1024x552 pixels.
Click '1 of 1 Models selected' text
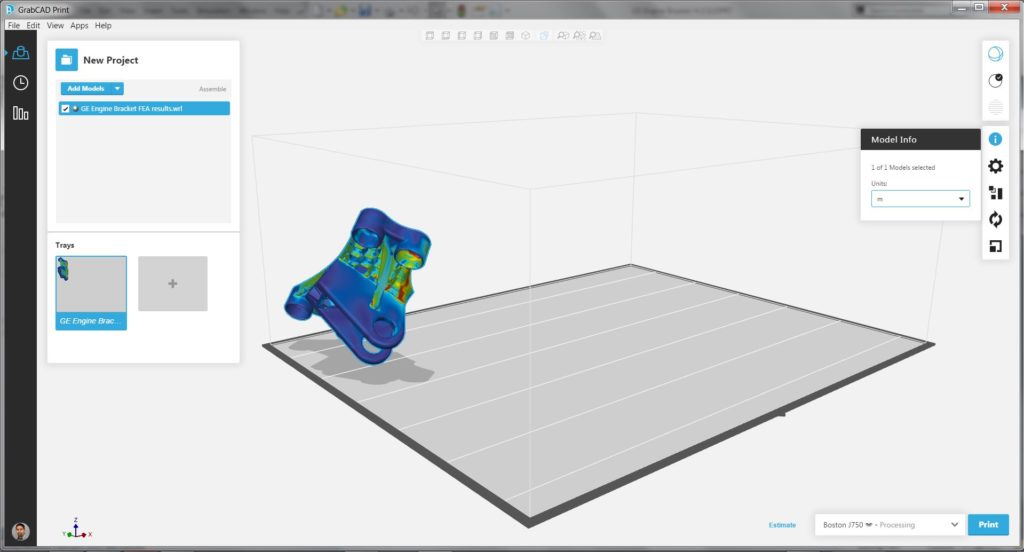point(903,168)
